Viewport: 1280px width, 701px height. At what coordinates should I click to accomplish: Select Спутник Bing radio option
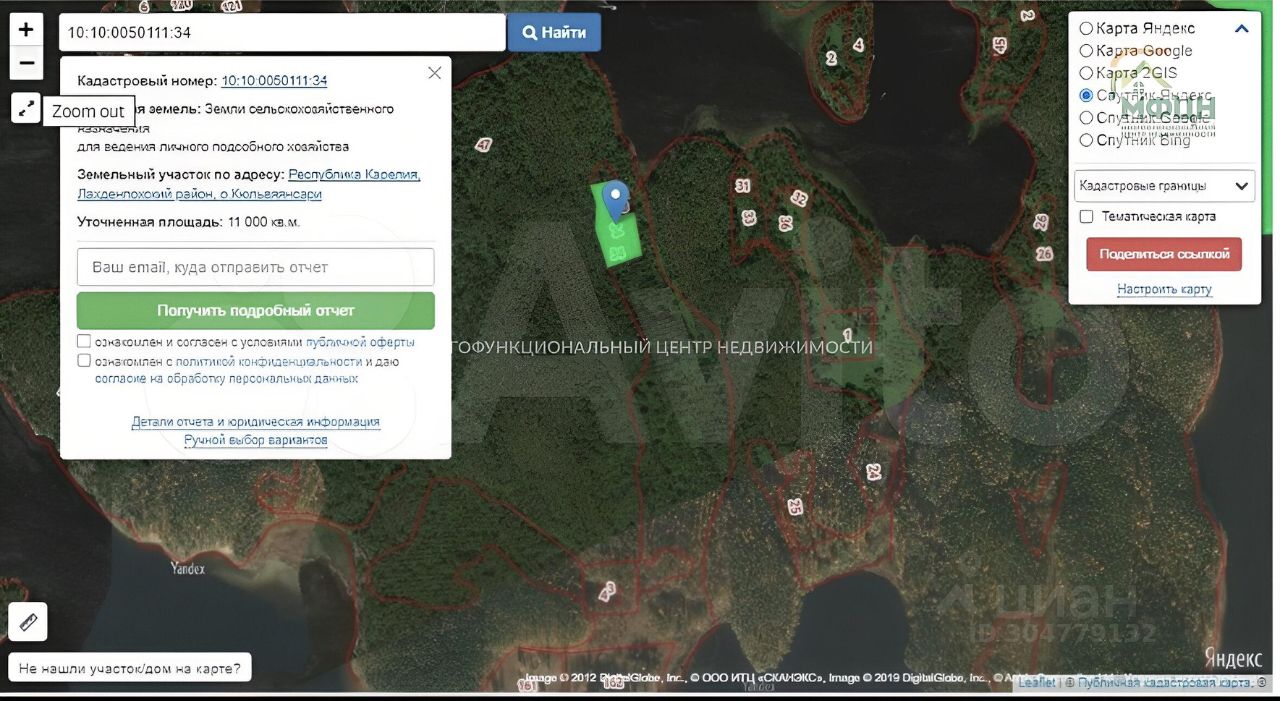click(x=1086, y=140)
